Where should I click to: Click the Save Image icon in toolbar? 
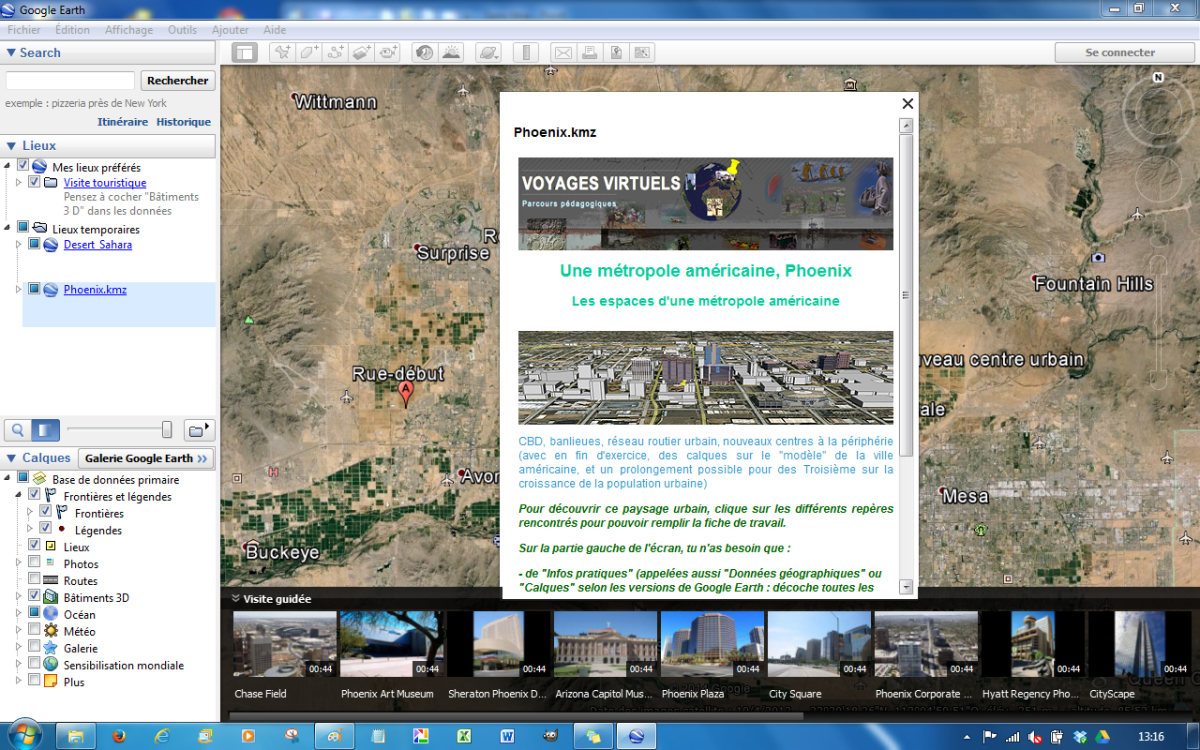(616, 52)
